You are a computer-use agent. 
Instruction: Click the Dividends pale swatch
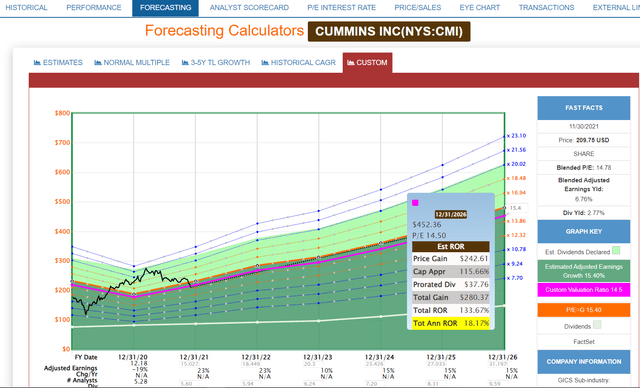click(x=597, y=325)
